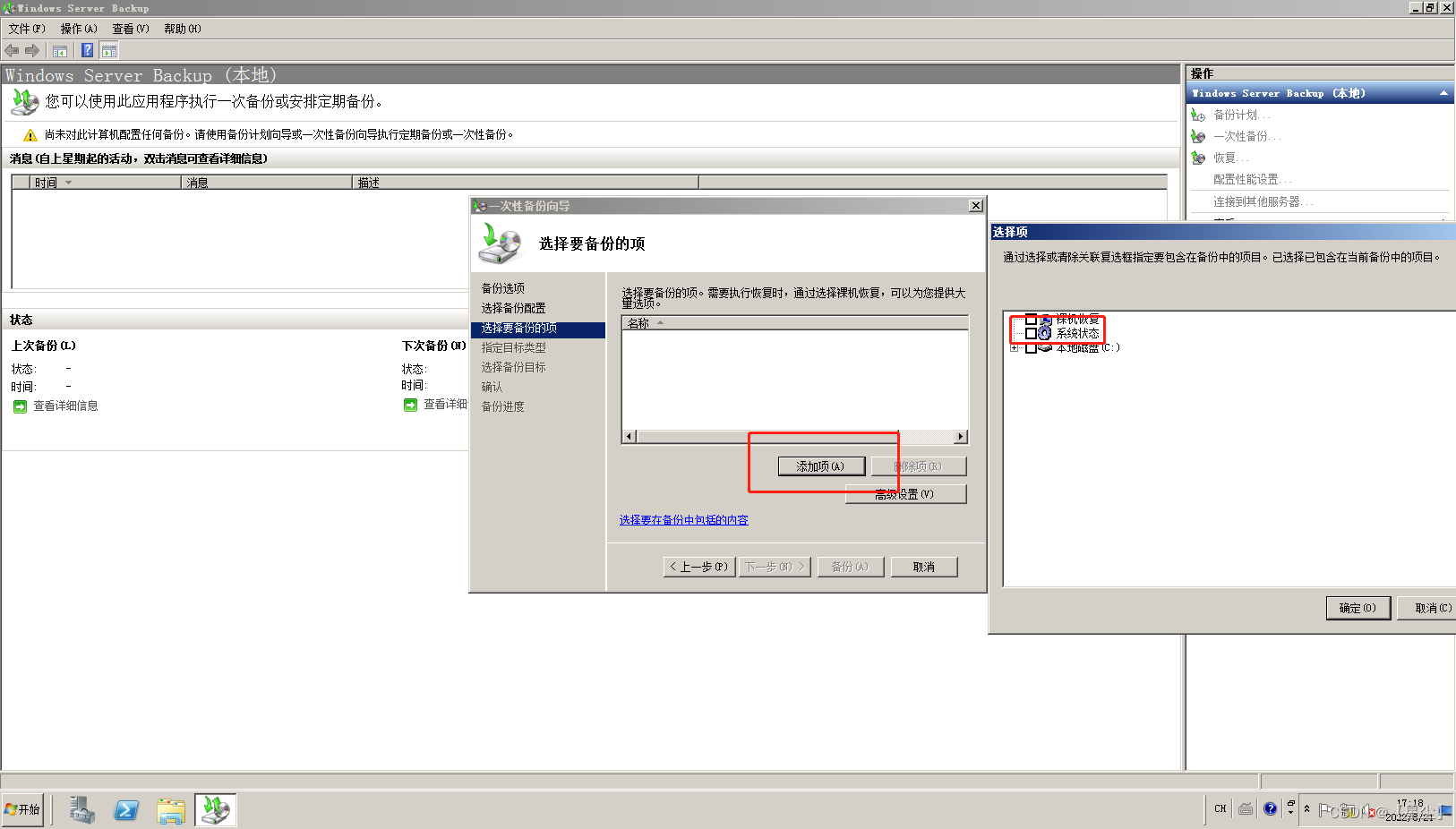Click the 恢复 recover icon in Actions pane
This screenshot has width=1456, height=829.
coord(1198,158)
